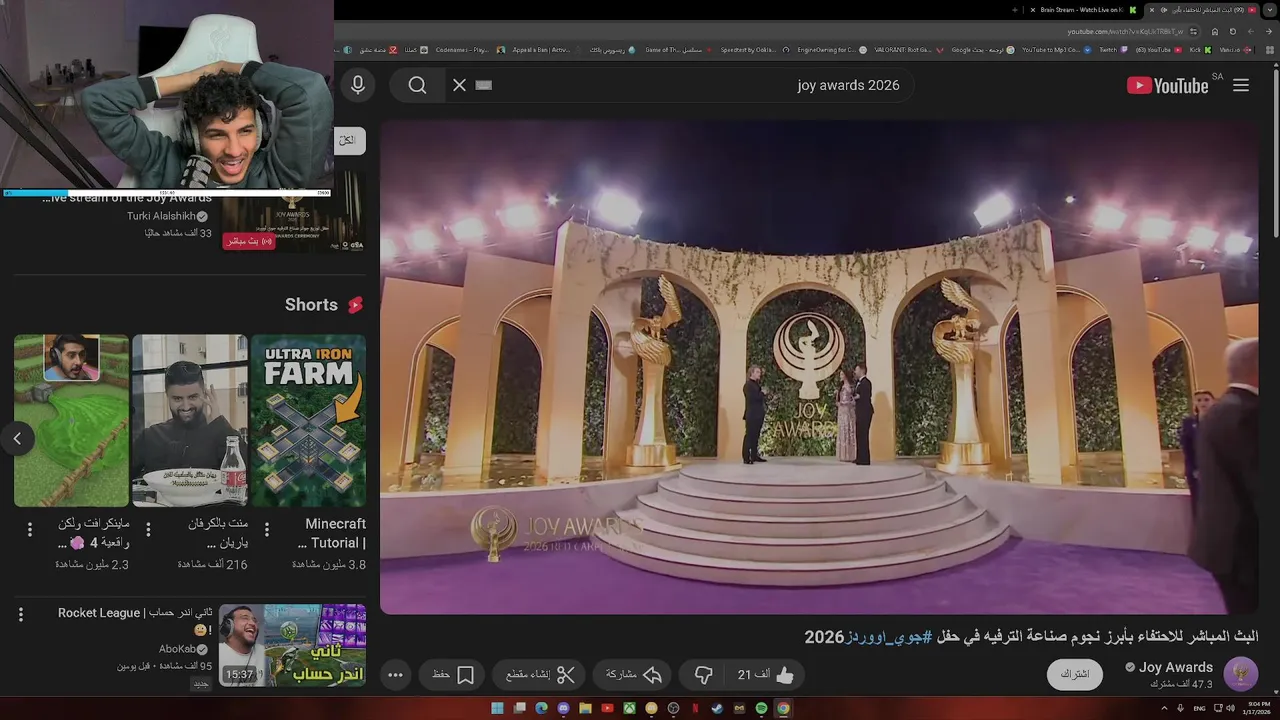Save the video with حفظ button
The width and height of the screenshot is (1280, 720).
(453, 675)
